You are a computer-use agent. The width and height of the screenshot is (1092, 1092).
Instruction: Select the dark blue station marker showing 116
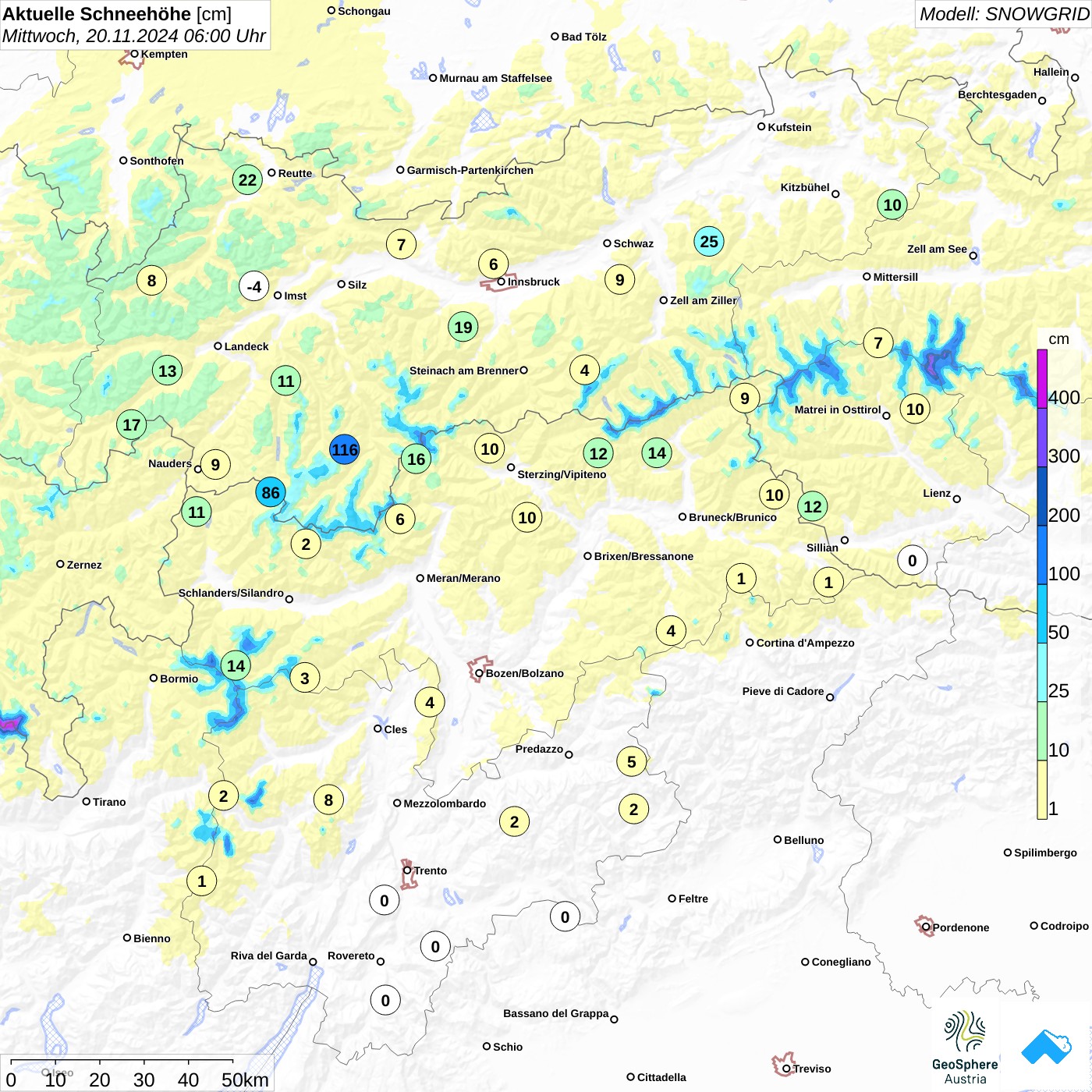point(344,449)
